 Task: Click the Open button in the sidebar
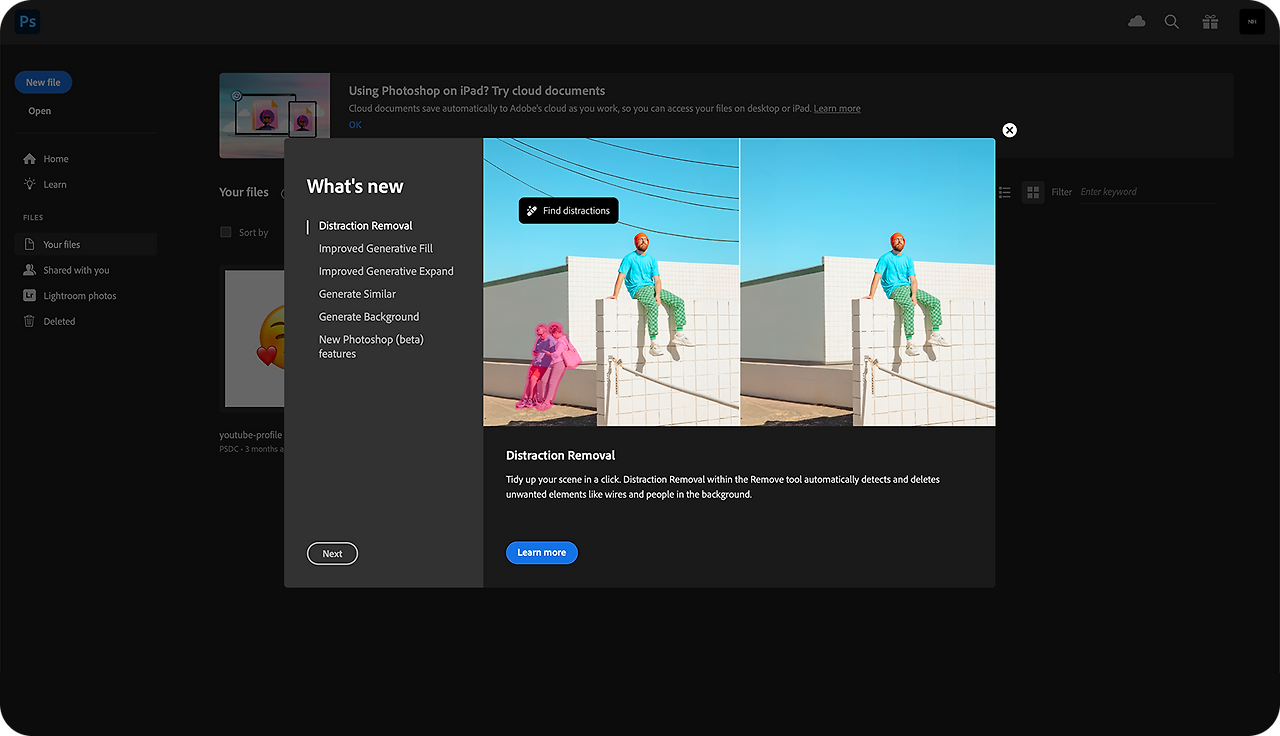[x=40, y=111]
